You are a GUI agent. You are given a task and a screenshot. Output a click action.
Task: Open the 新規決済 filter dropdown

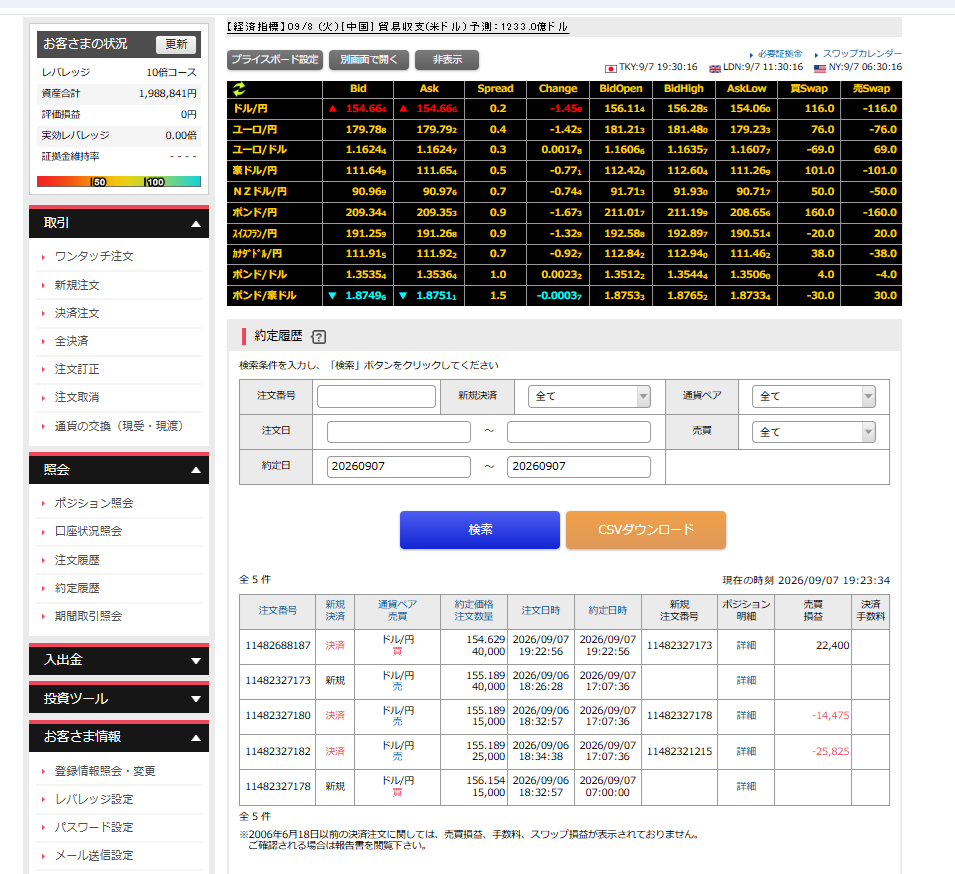pyautogui.click(x=589, y=396)
